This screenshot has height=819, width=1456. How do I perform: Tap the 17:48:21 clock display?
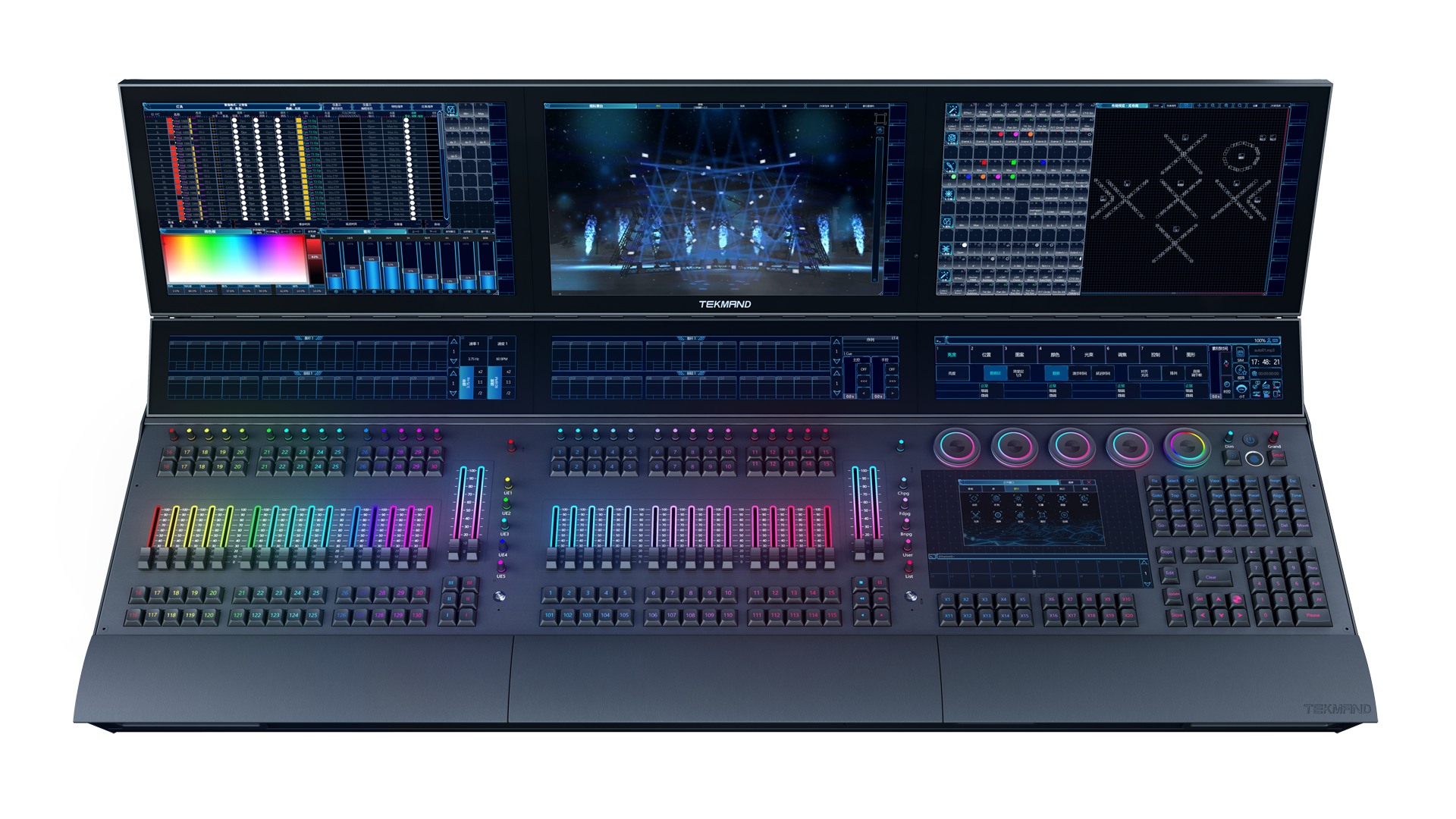tap(1265, 362)
